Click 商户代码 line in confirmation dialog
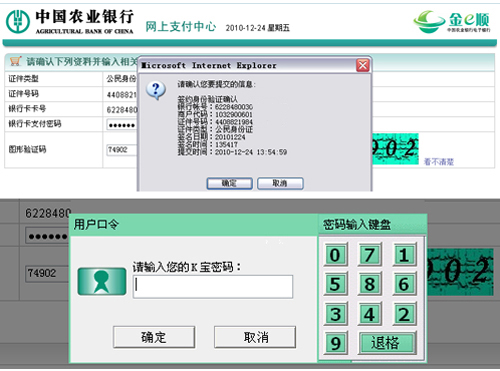Viewport: 500px width, 371px height. pos(215,114)
